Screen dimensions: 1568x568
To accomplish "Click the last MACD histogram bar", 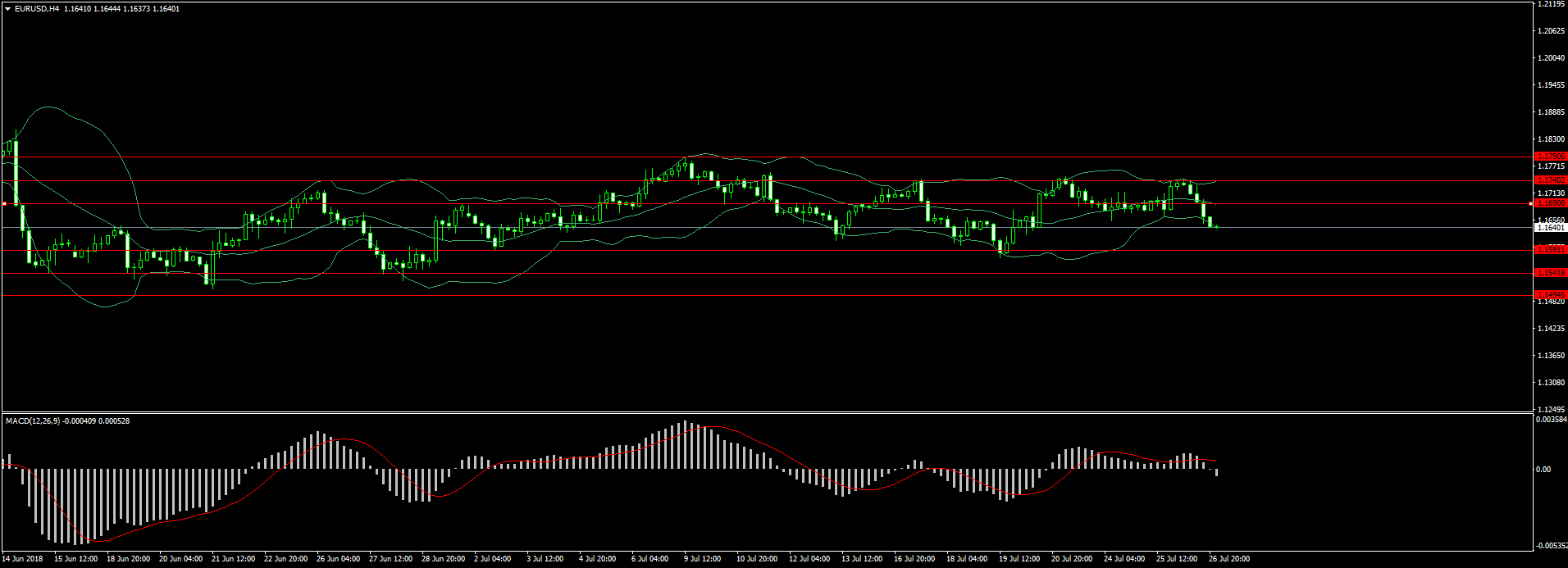I will coord(1216,472).
